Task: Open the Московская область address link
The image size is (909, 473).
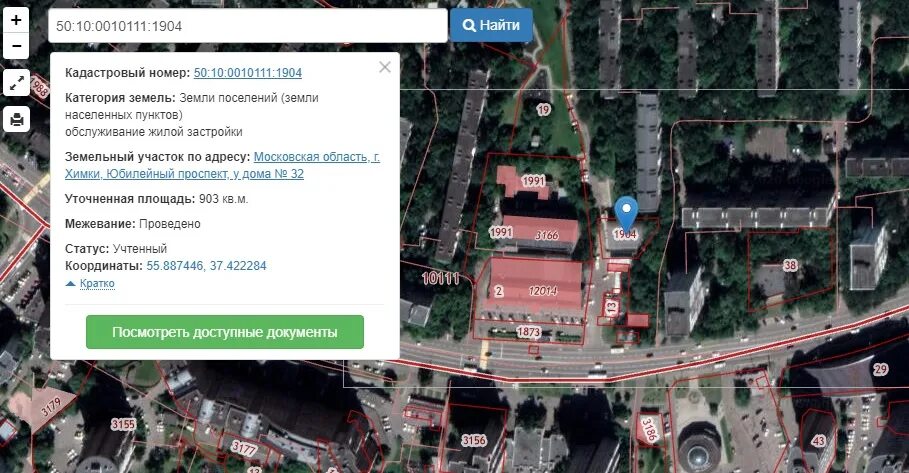Action: tap(223, 165)
